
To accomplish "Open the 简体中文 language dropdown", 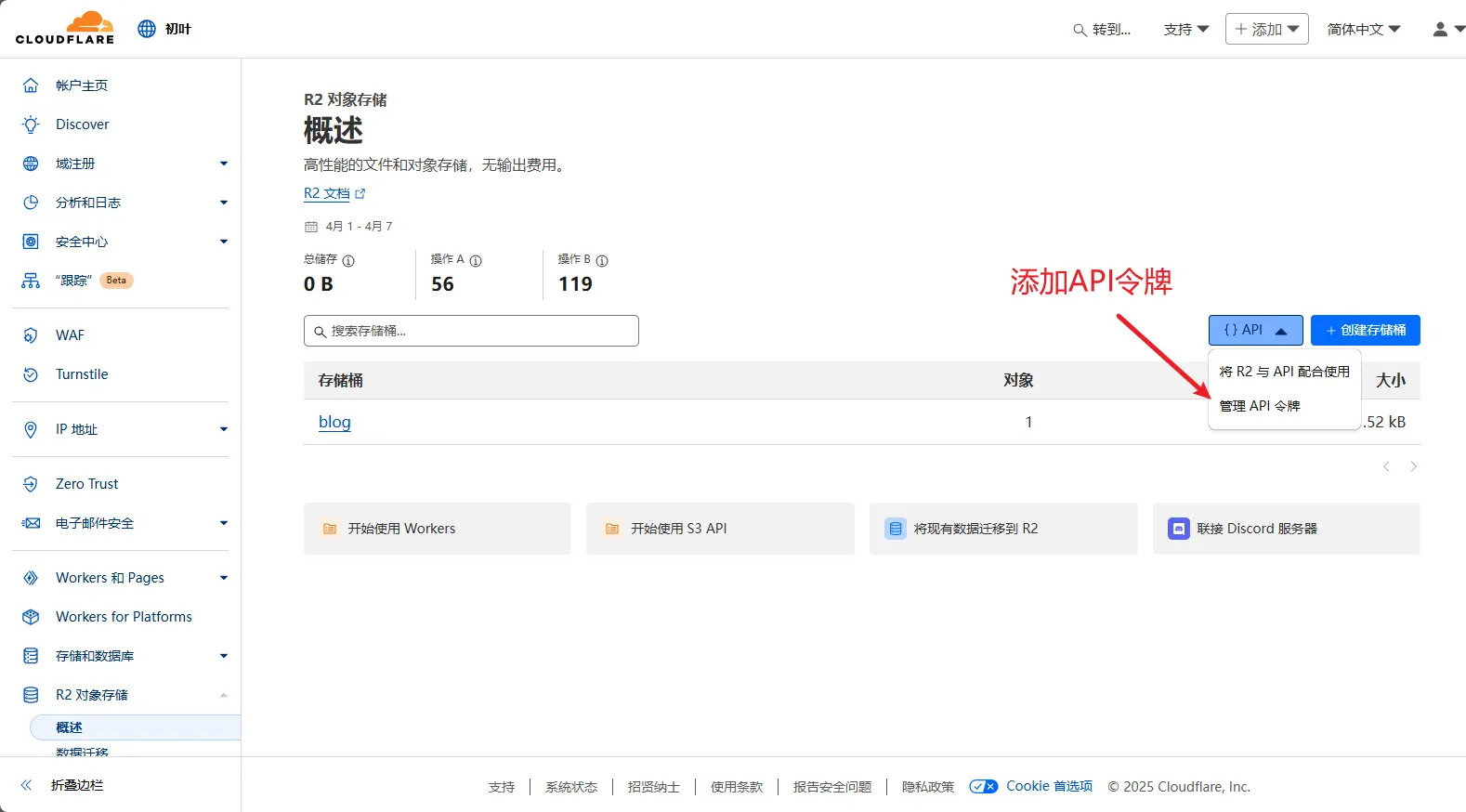I will [1363, 30].
